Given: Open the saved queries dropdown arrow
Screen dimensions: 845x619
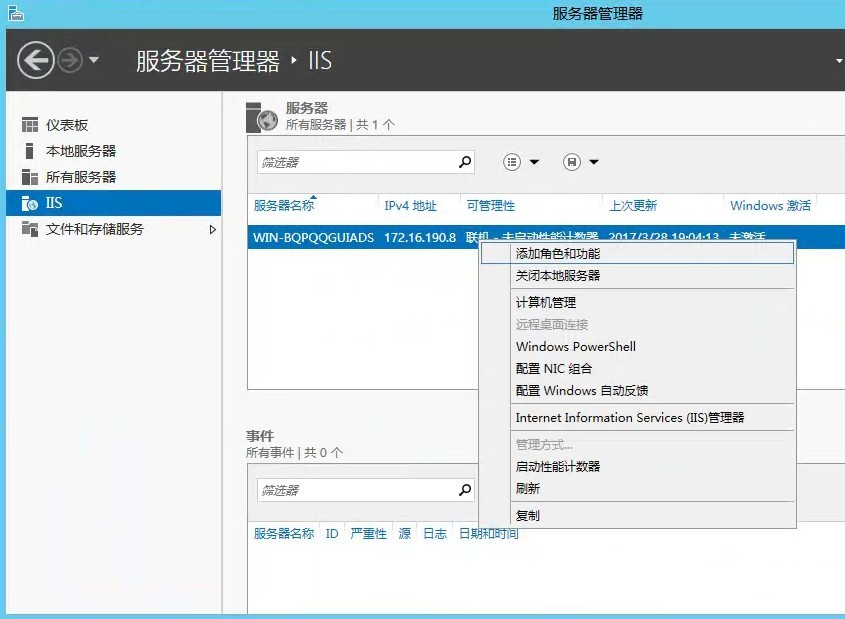Looking at the screenshot, I should pos(594,162).
